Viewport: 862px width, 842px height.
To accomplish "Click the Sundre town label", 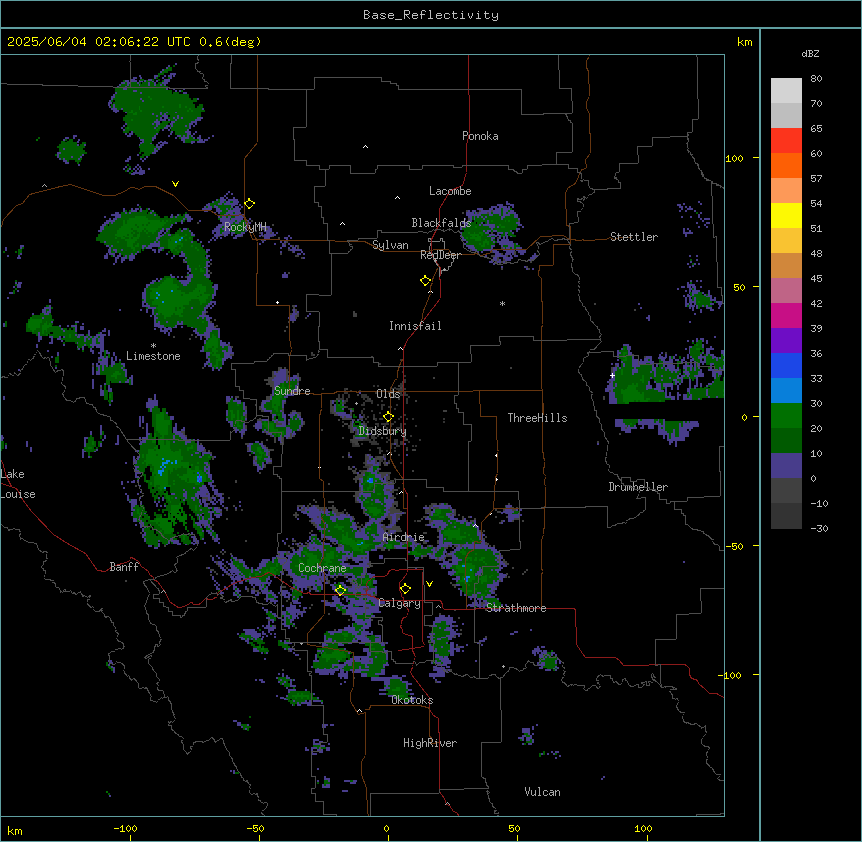I will (x=292, y=391).
